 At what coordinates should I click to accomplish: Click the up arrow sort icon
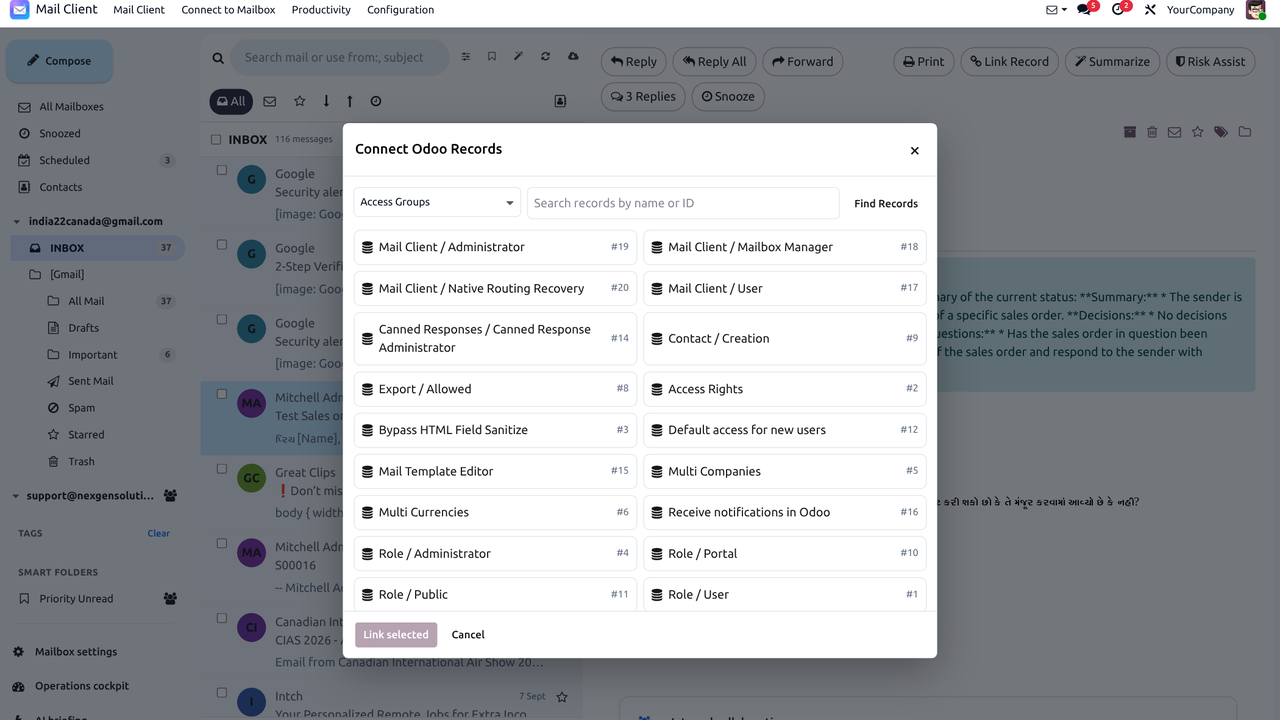(350, 101)
